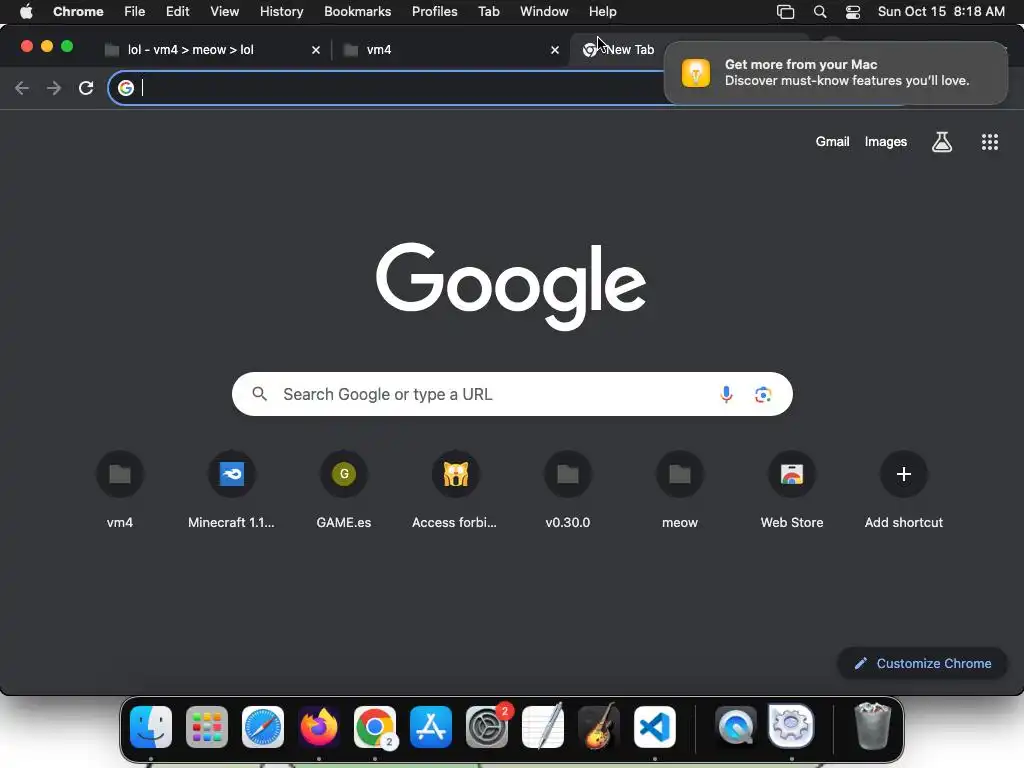The width and height of the screenshot is (1024, 768).
Task: Open Finder from the Dock
Action: click(x=151, y=727)
